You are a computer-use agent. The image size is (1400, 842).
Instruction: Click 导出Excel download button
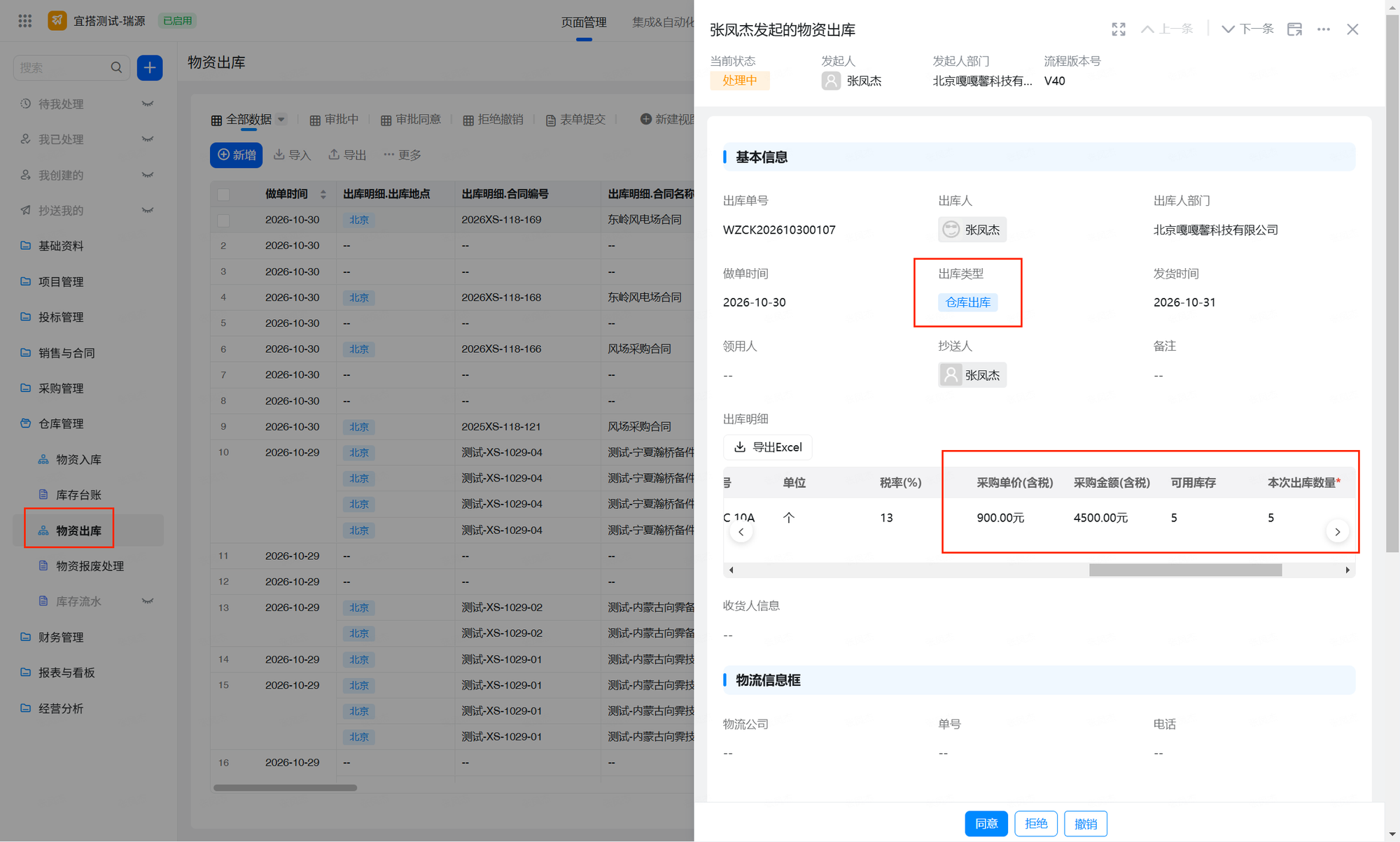767,447
